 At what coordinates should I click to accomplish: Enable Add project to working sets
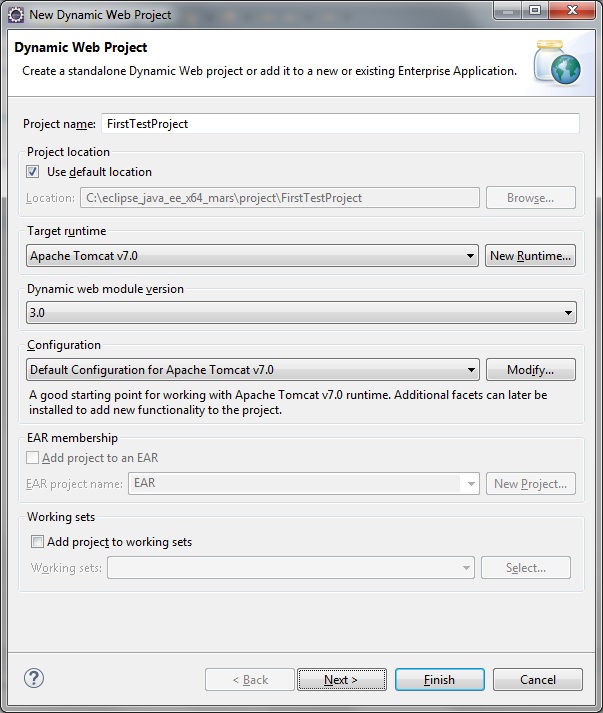pyautogui.click(x=38, y=542)
